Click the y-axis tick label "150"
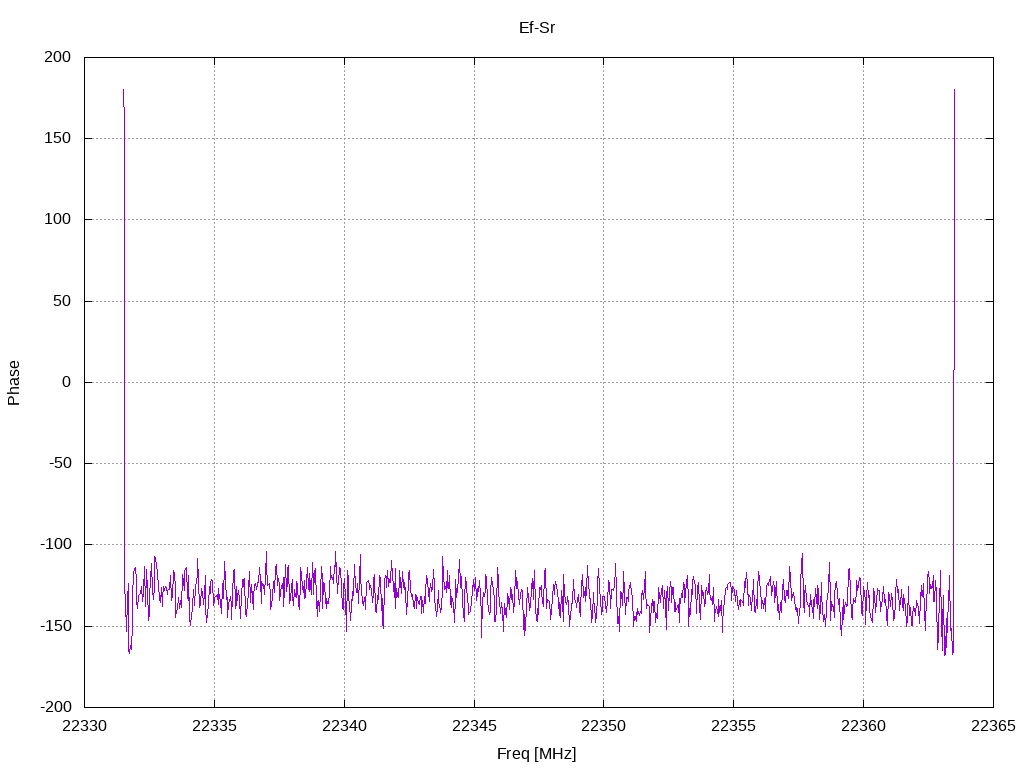This screenshot has height=768, width=1024. pos(57,138)
